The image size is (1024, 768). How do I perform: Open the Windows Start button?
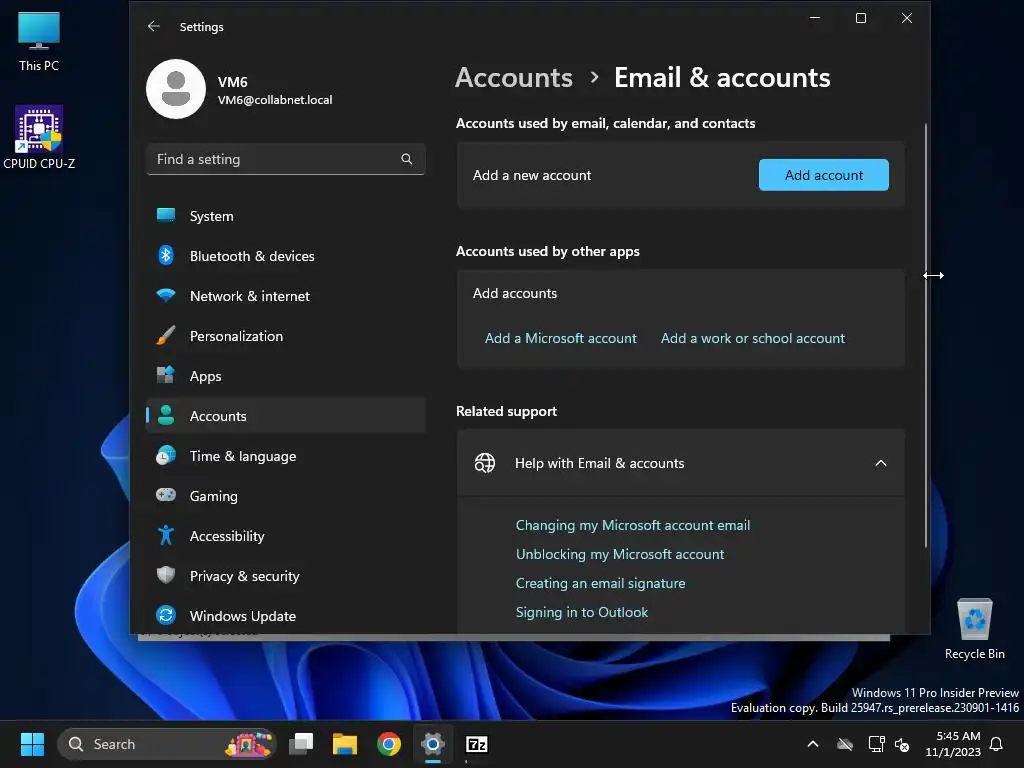(32, 744)
